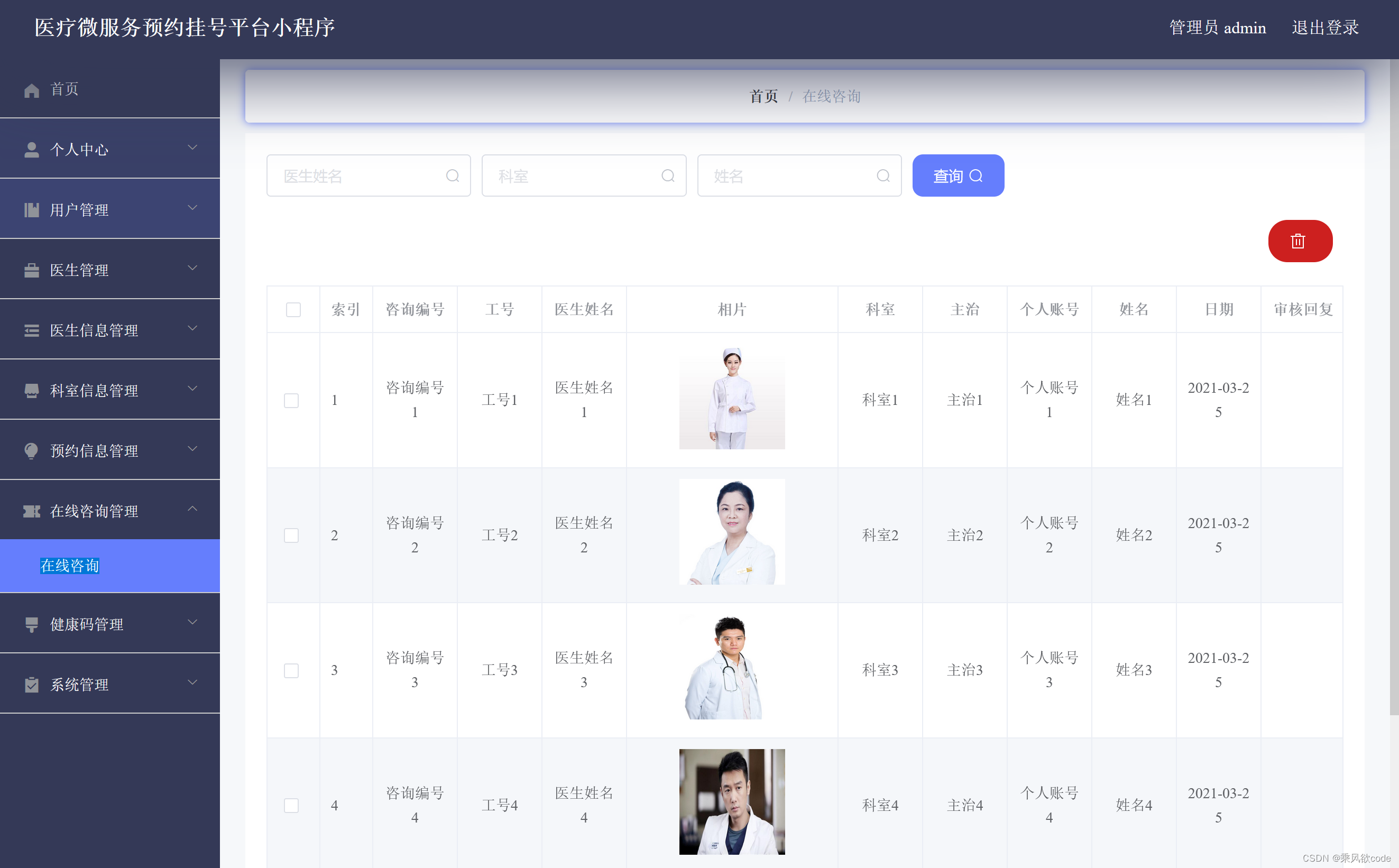The width and height of the screenshot is (1399, 868).
Task: Click the 查询 search button
Action: (x=958, y=176)
